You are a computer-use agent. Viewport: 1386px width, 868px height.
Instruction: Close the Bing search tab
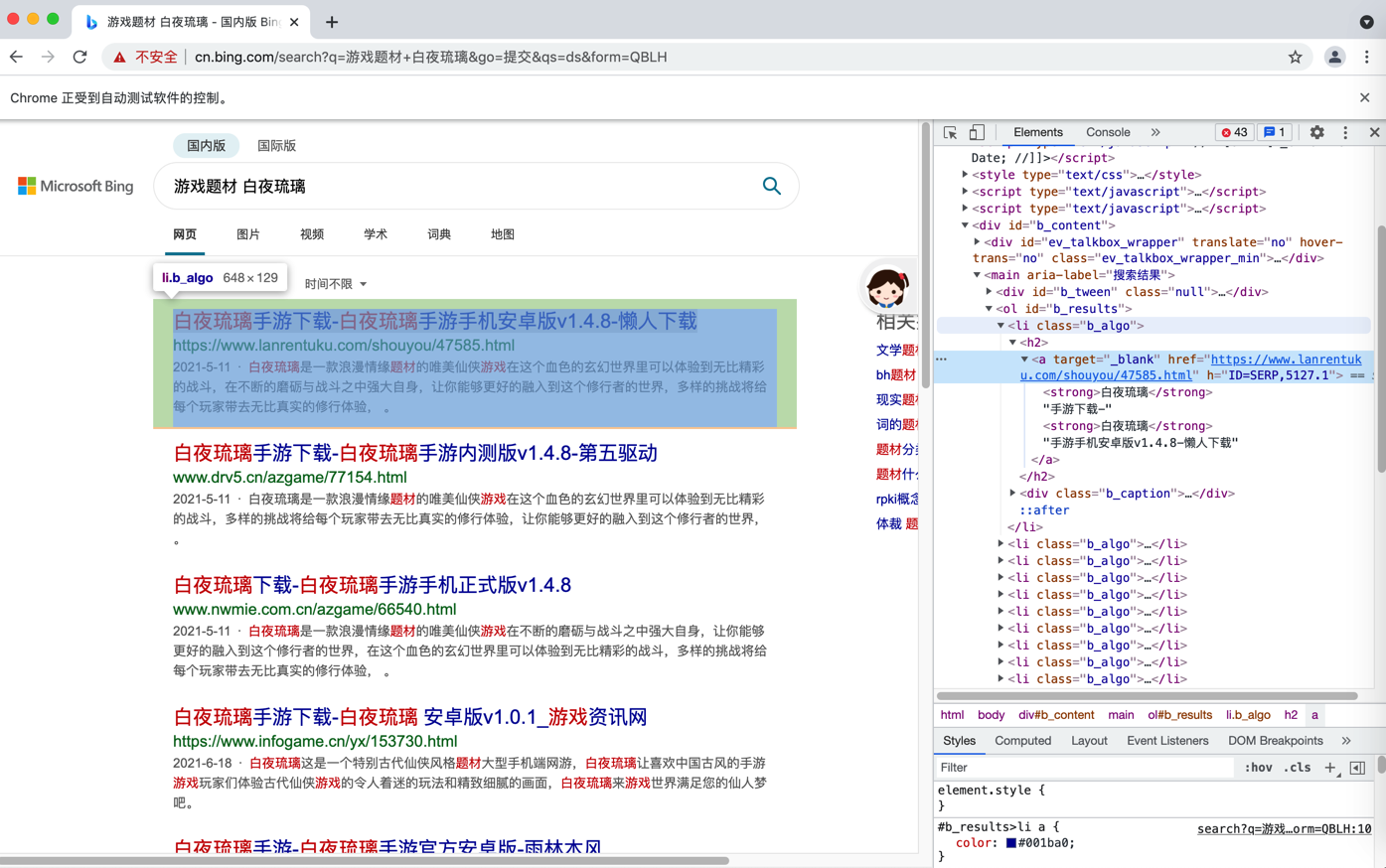[x=294, y=22]
